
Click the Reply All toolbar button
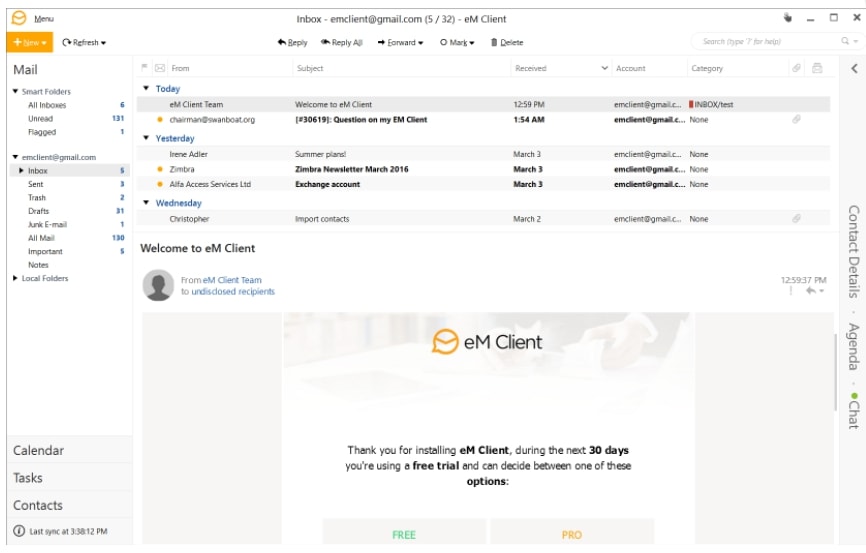[342, 43]
